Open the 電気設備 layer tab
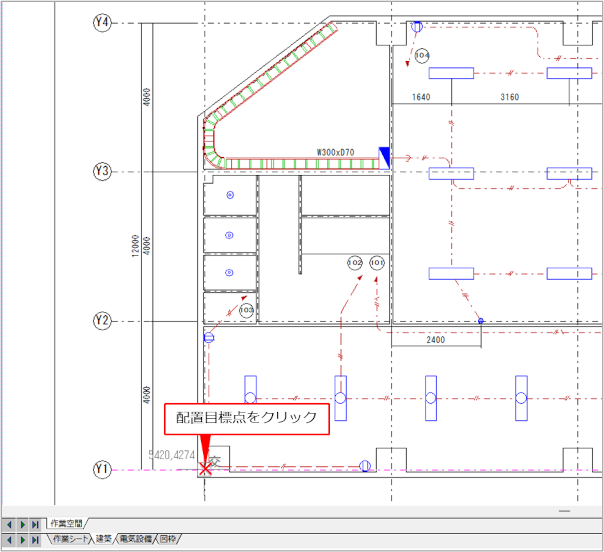This screenshot has height=552, width=604. (x=135, y=540)
